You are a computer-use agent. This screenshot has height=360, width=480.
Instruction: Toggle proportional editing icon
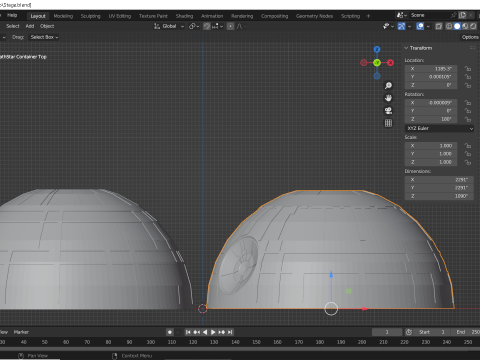(230, 26)
